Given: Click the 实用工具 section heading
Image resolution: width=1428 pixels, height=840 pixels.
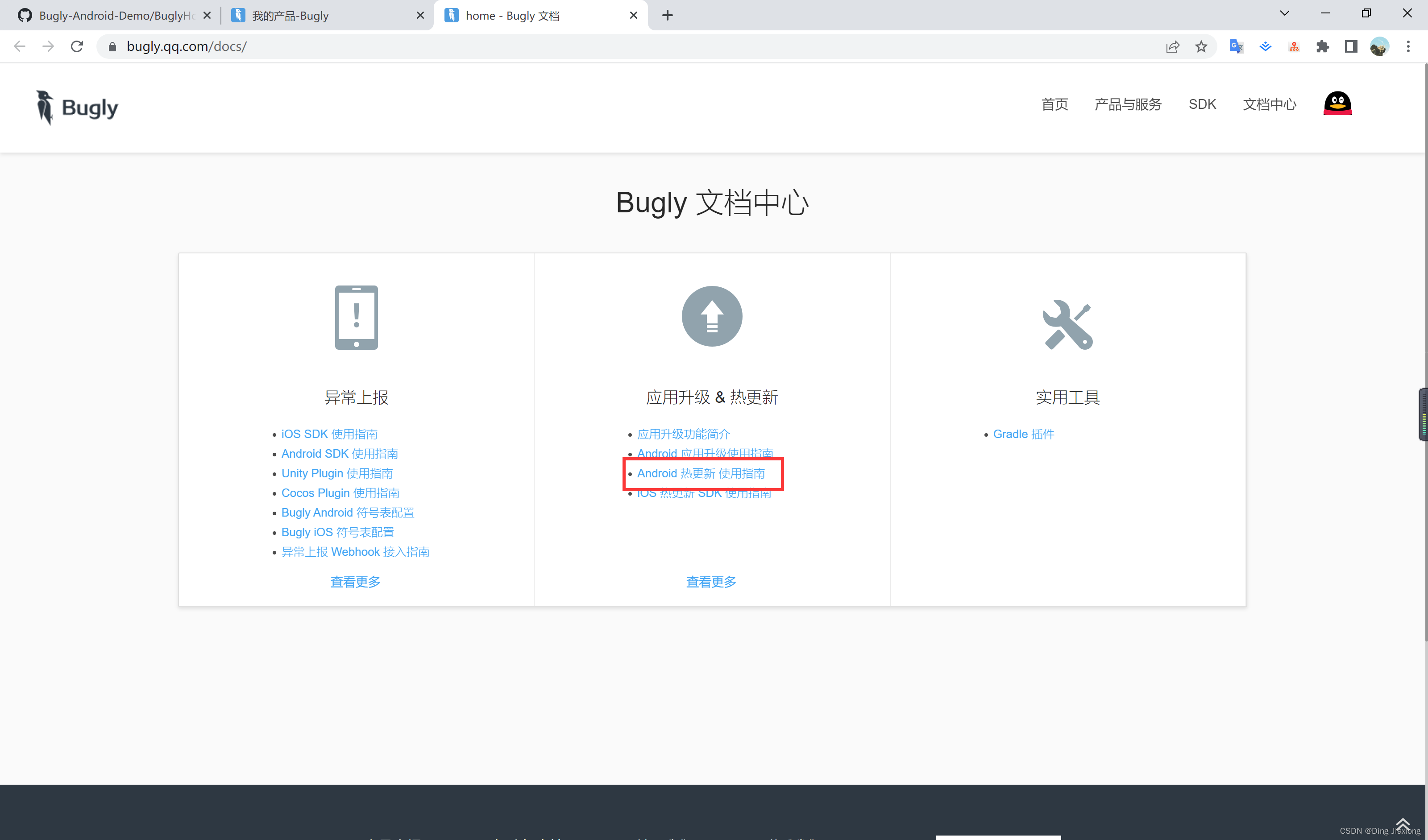Looking at the screenshot, I should click(1067, 397).
